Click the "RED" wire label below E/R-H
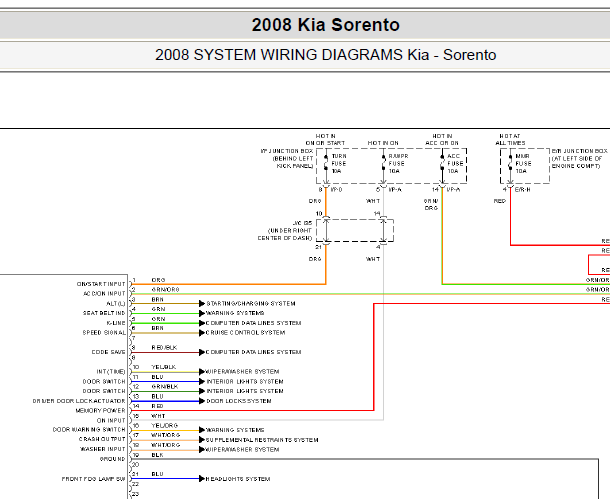Screen dimensions: 610x499 500,201
